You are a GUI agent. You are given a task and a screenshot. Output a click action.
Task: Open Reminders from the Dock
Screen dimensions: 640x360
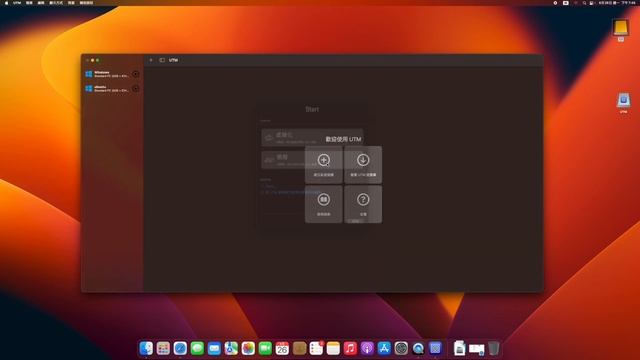[x=316, y=348]
